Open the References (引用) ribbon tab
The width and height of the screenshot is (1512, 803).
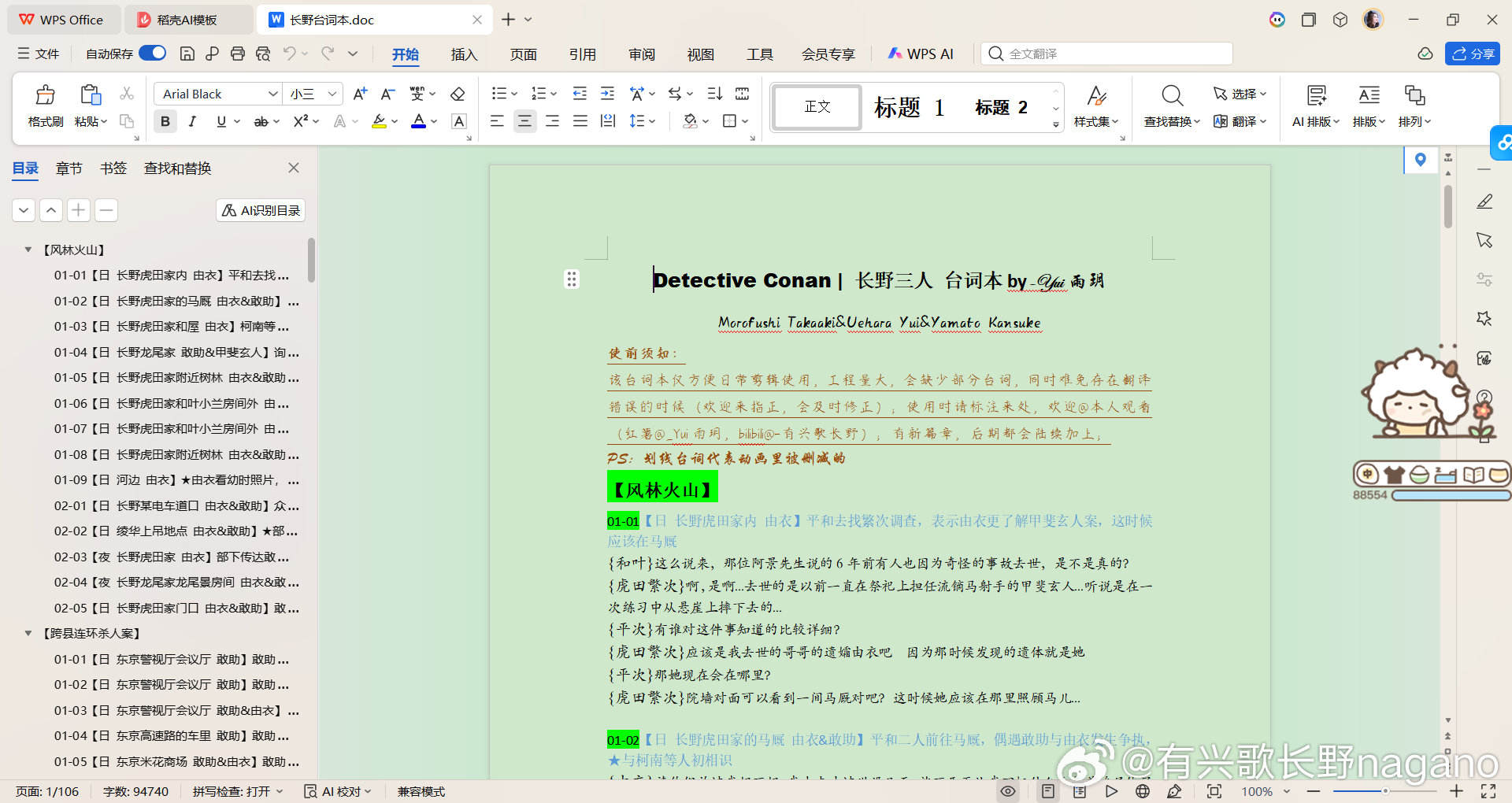[582, 54]
